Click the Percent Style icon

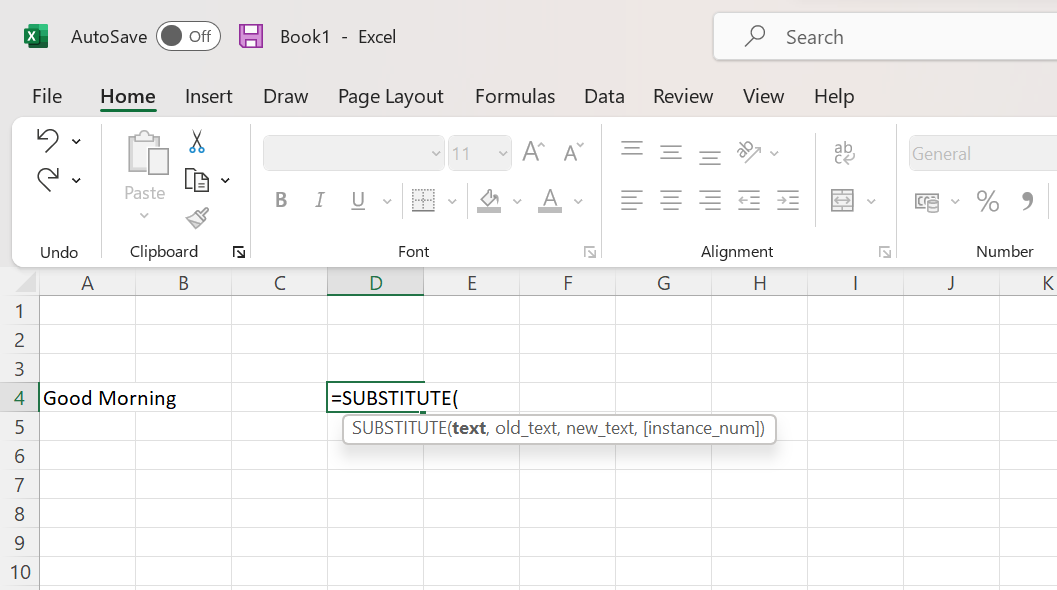(x=988, y=200)
